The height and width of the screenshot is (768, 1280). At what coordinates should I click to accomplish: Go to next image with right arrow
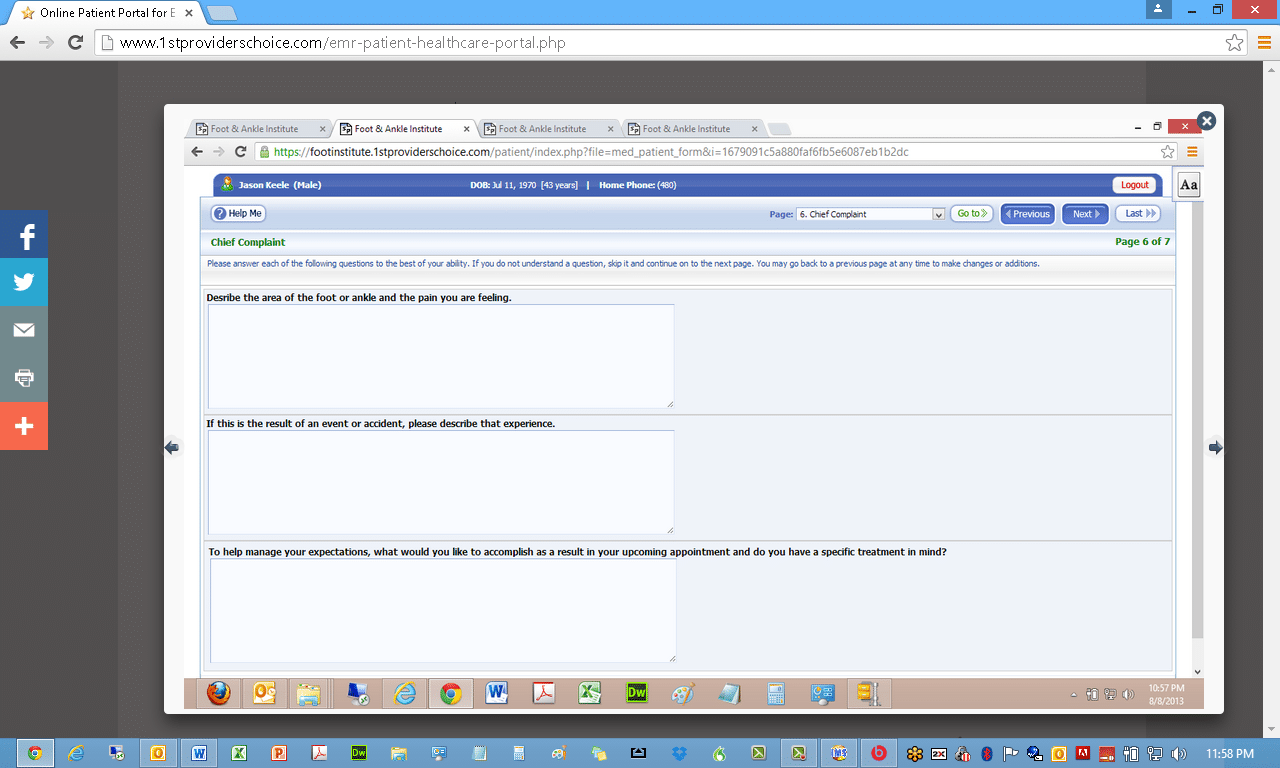click(x=1215, y=447)
